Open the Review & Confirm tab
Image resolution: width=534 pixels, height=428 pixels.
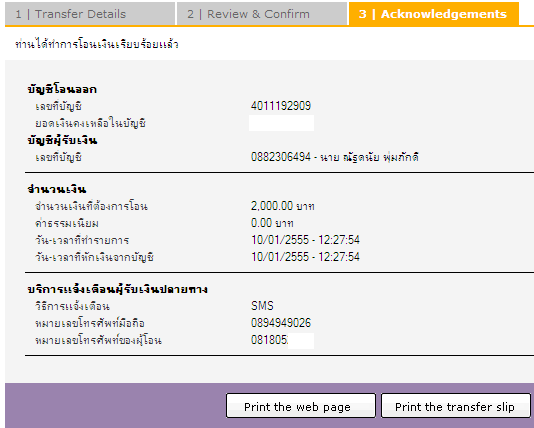[262, 14]
